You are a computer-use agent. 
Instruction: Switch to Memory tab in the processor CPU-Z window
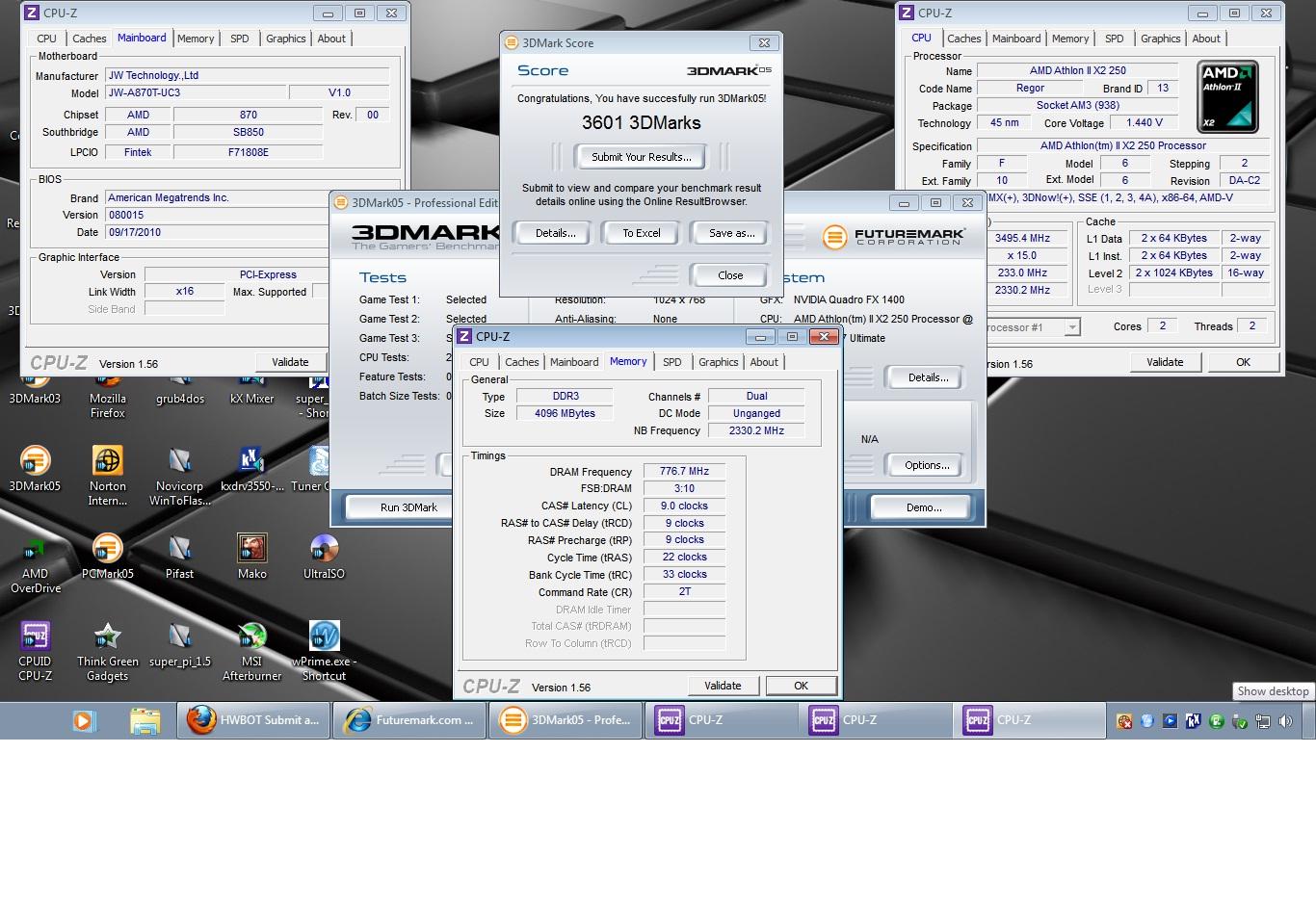[1070, 39]
